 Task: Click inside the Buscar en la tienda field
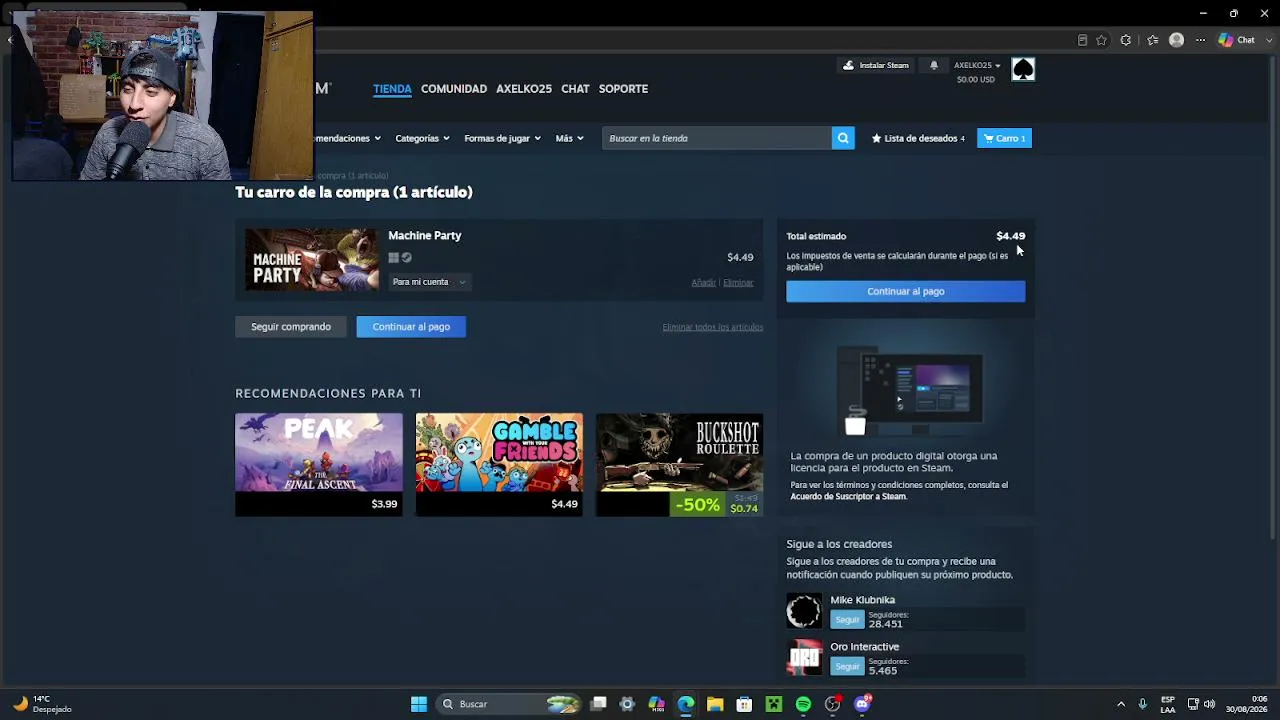tap(717, 138)
